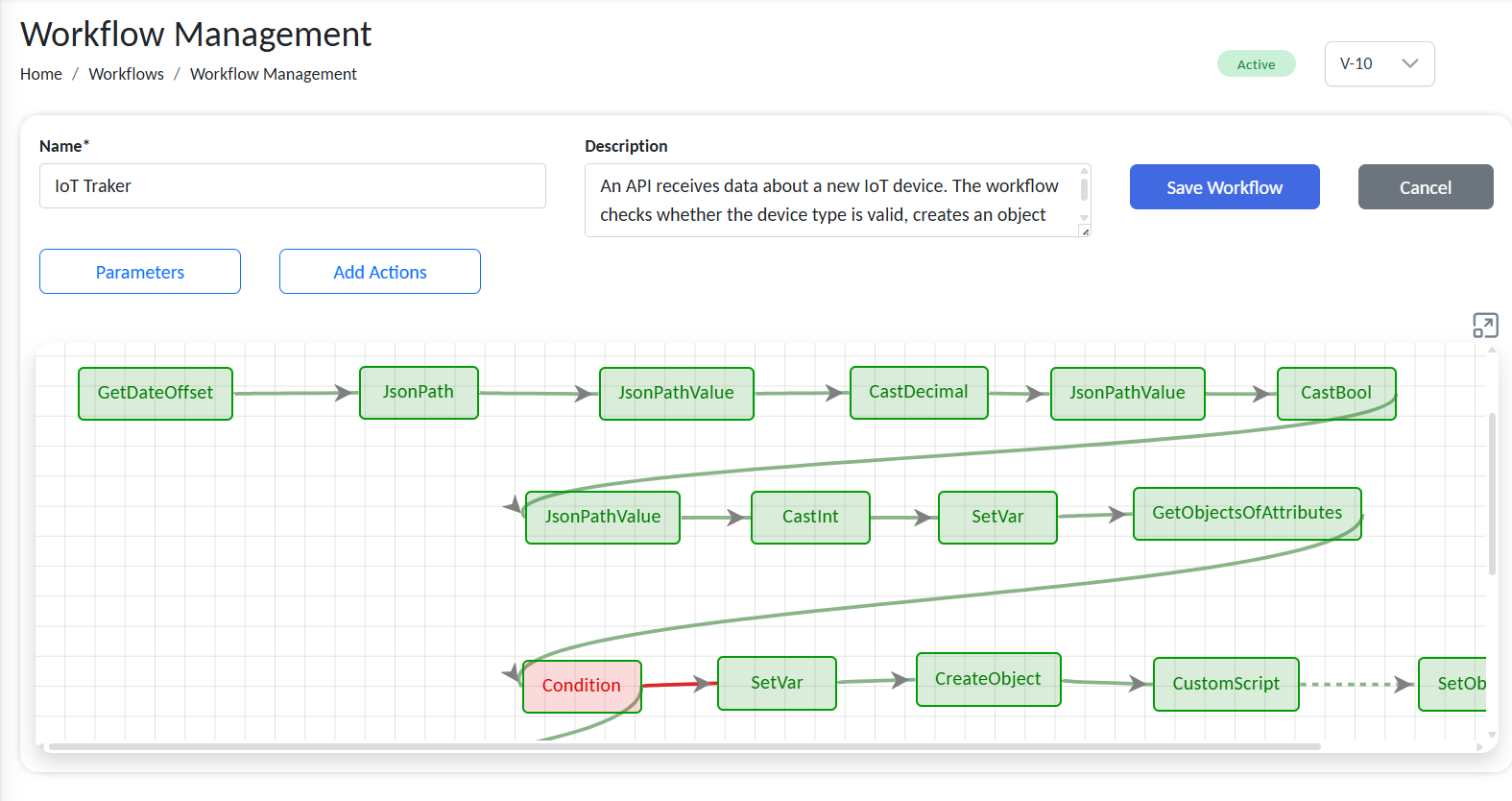Navigate to Workflows breadcrumb

(126, 74)
